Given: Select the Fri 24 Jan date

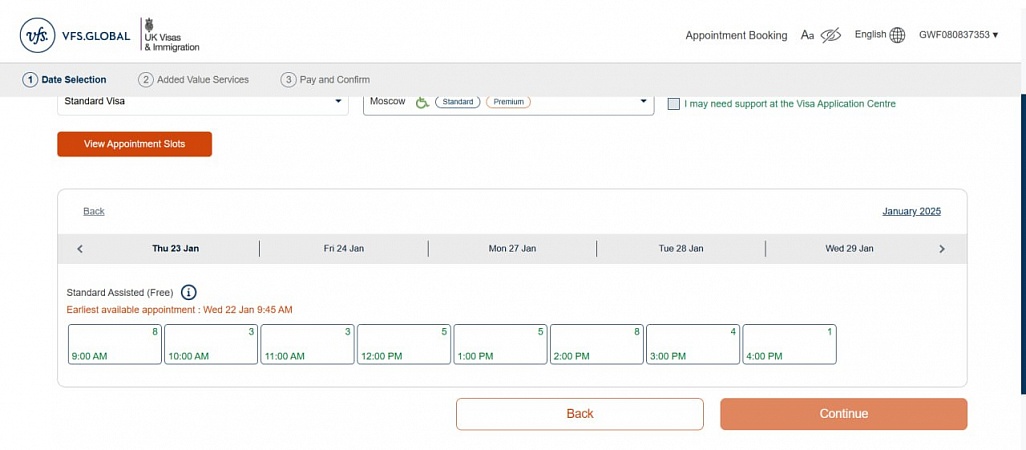Looking at the screenshot, I should click(343, 249).
